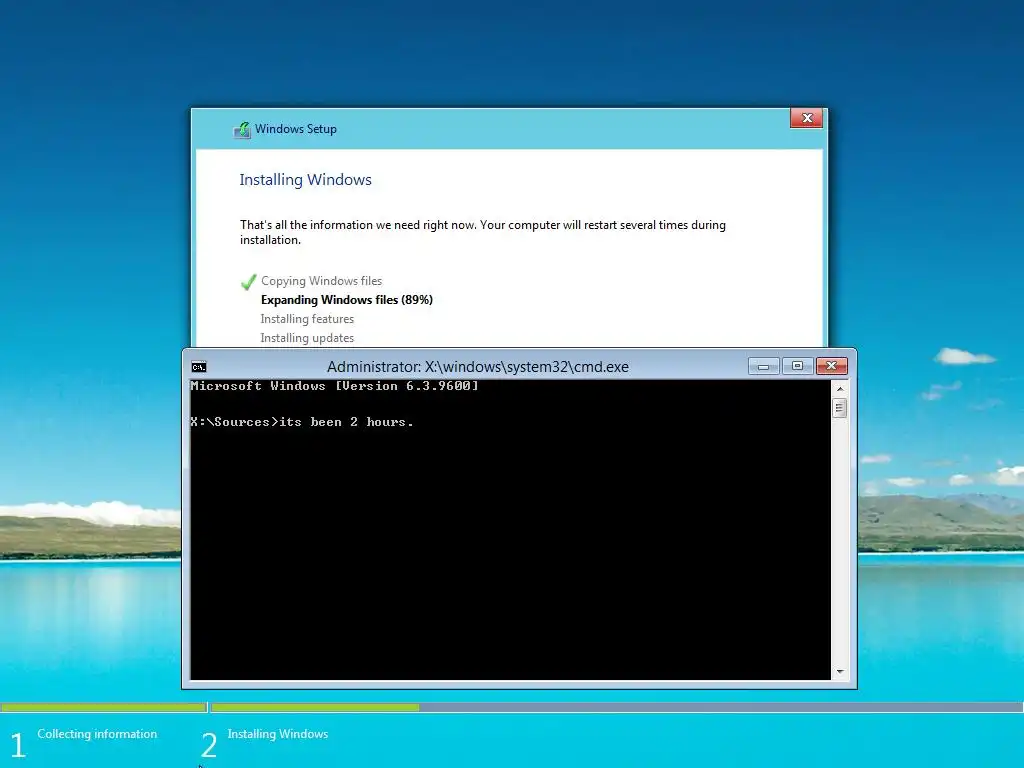Image resolution: width=1024 pixels, height=768 pixels.
Task: Click the restart information paragraph text
Action: [x=483, y=232]
